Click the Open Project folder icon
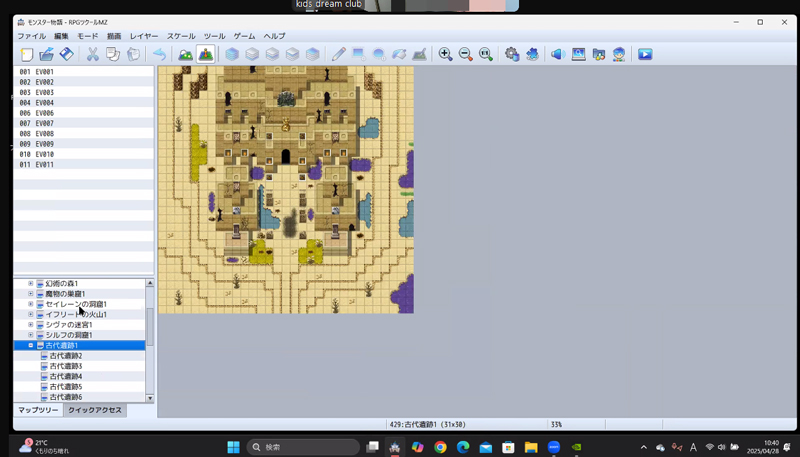 (46, 54)
